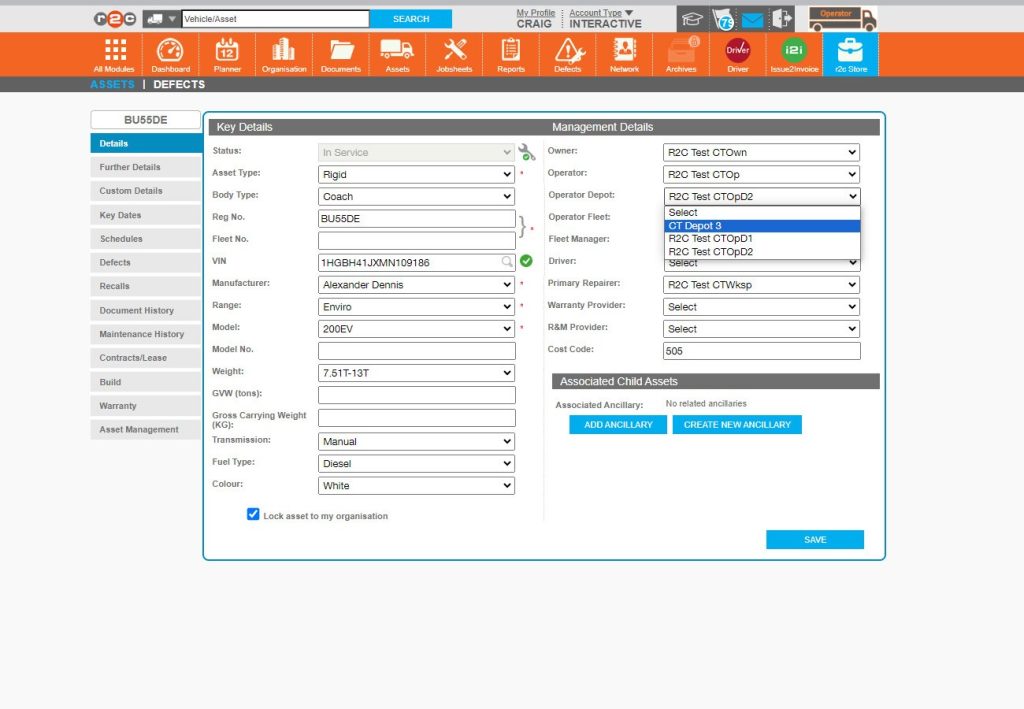
Task: Open the Manufacturer dropdown
Action: (x=416, y=284)
